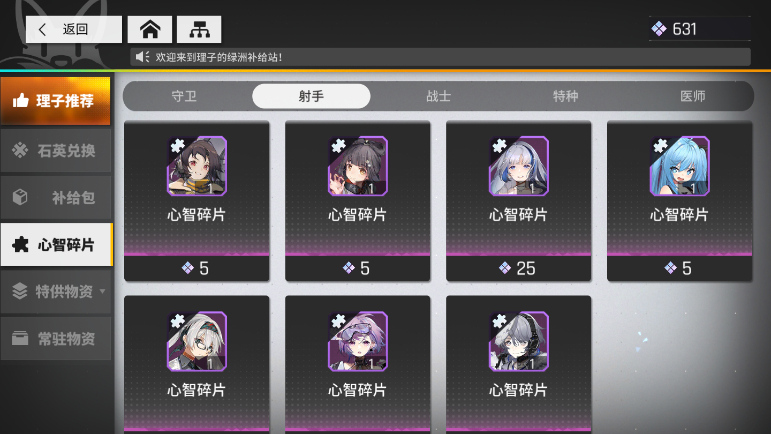Pick the purple-haired goggles character fragment

pos(357,341)
